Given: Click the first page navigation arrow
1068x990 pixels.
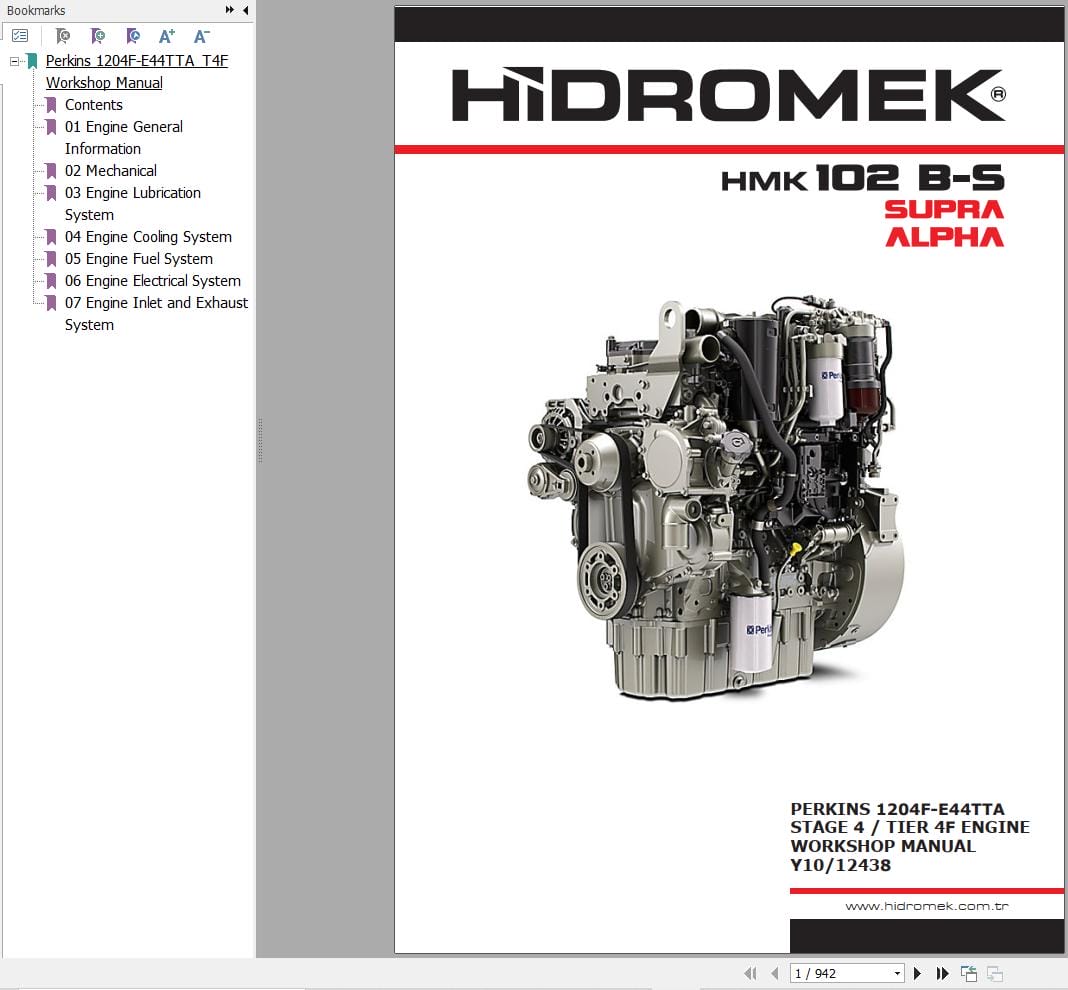Looking at the screenshot, I should pos(751,972).
